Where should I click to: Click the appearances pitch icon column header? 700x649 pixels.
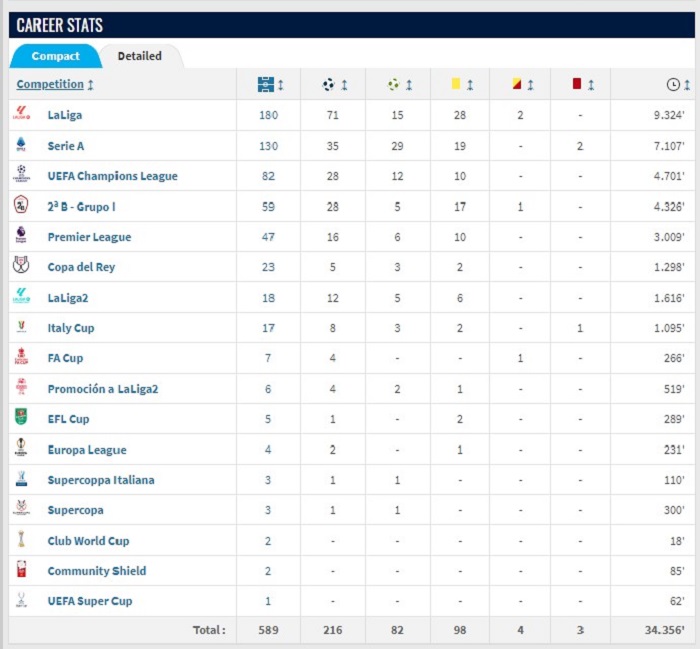click(266, 84)
